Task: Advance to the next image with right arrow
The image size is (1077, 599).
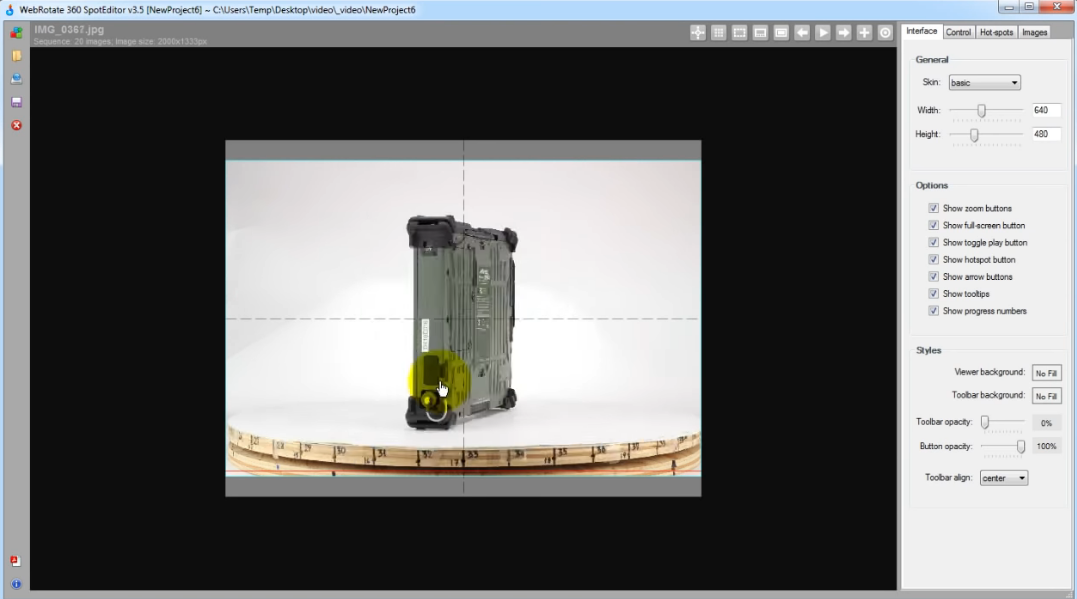Action: pyautogui.click(x=844, y=33)
